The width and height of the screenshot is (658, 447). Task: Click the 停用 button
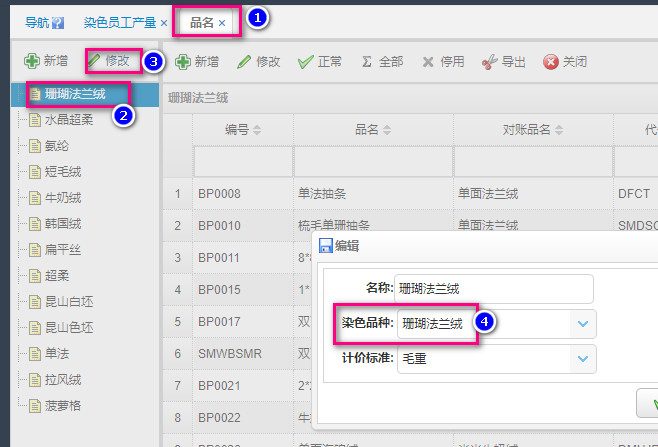443,62
